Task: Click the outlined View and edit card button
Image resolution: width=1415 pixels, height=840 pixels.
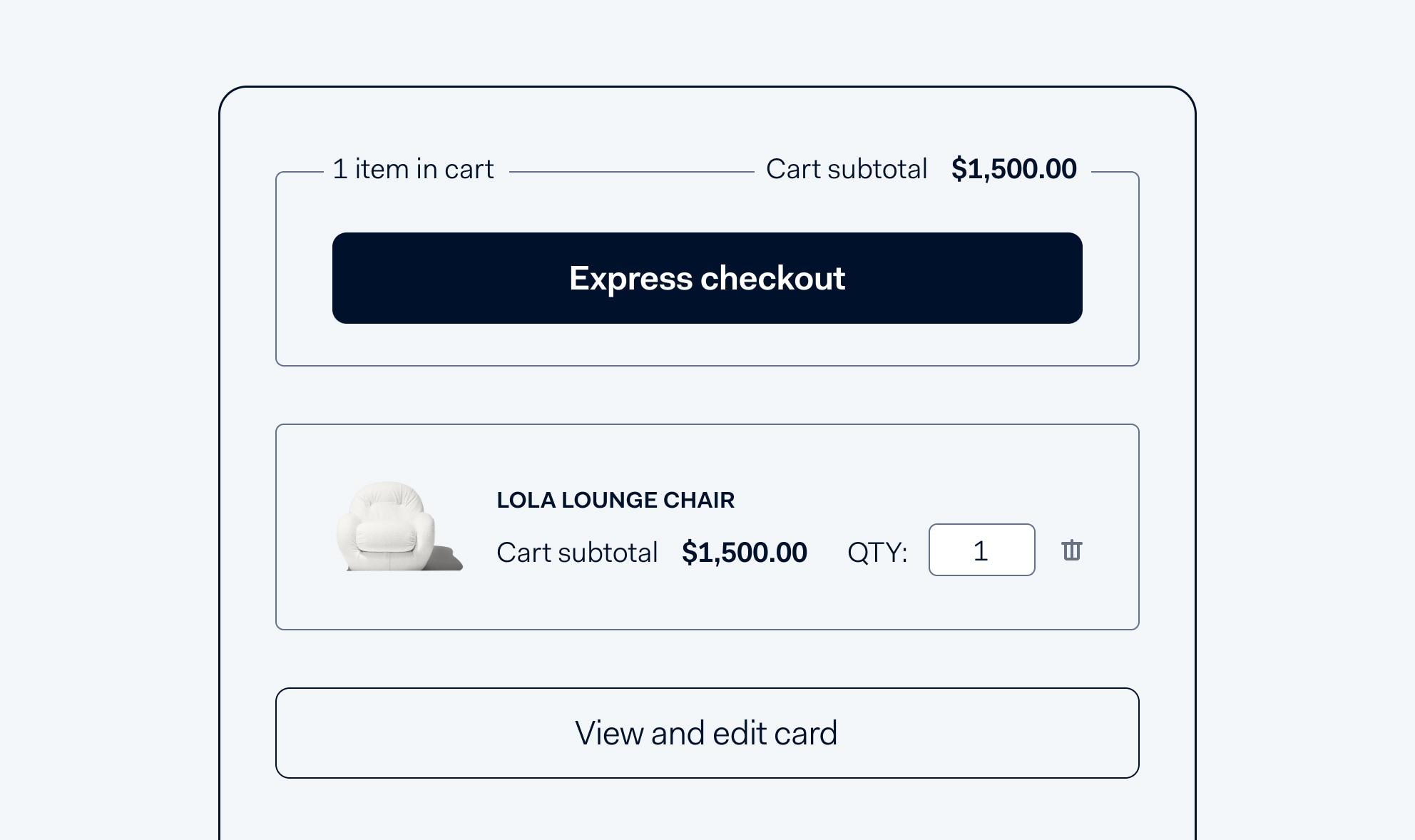Action: coord(707,733)
